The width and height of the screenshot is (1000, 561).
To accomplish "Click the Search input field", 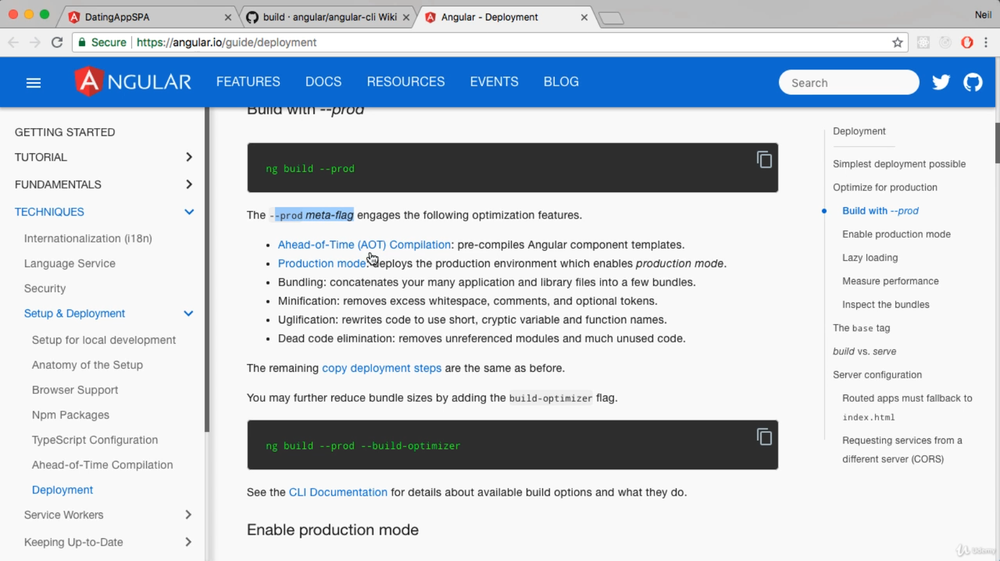I will tap(848, 83).
